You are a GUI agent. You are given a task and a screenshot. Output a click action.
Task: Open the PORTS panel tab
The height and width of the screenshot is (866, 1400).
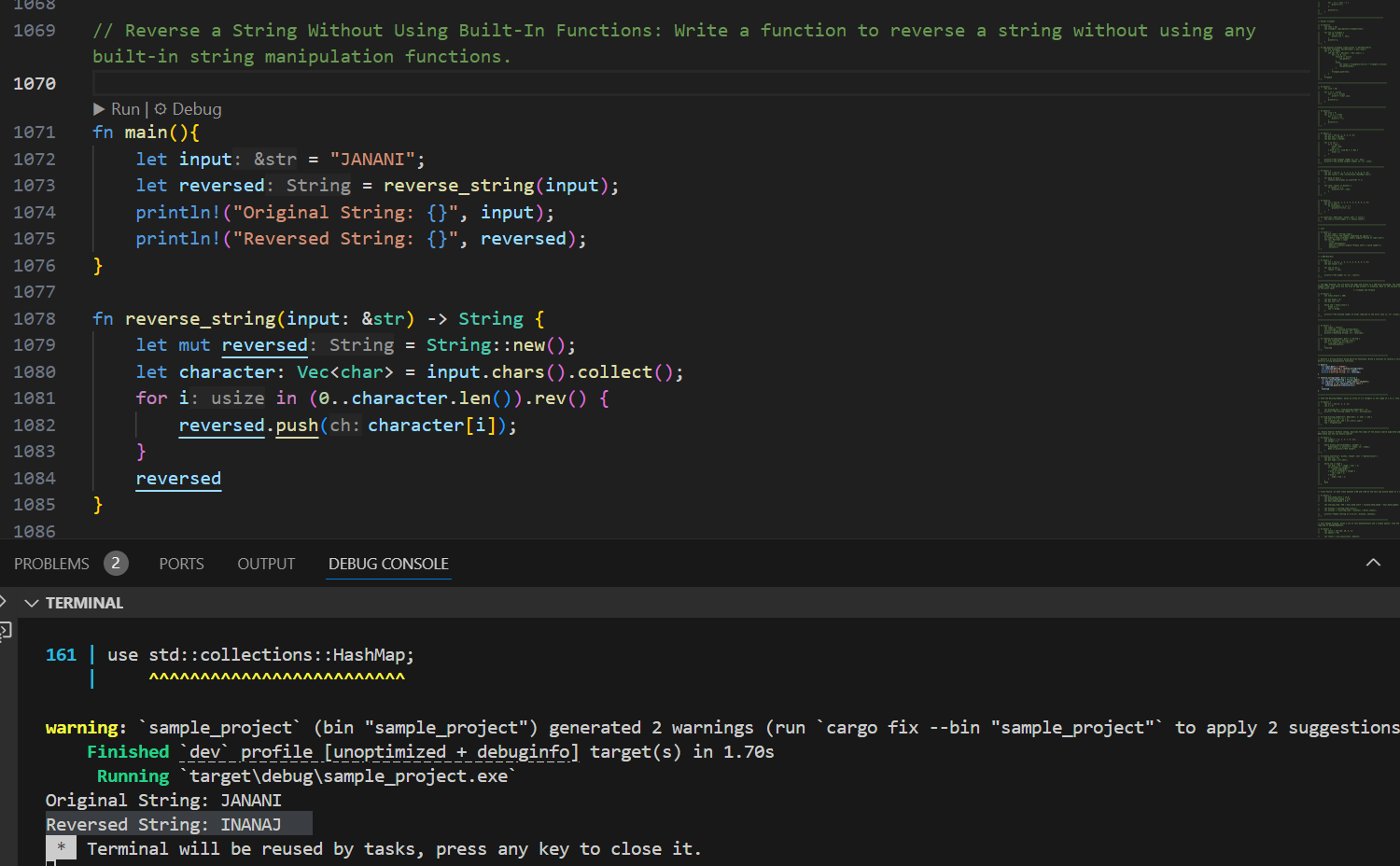point(181,564)
